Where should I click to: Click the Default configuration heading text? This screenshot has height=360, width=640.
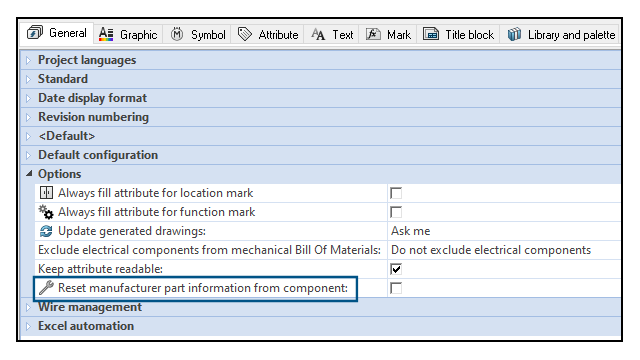98,155
